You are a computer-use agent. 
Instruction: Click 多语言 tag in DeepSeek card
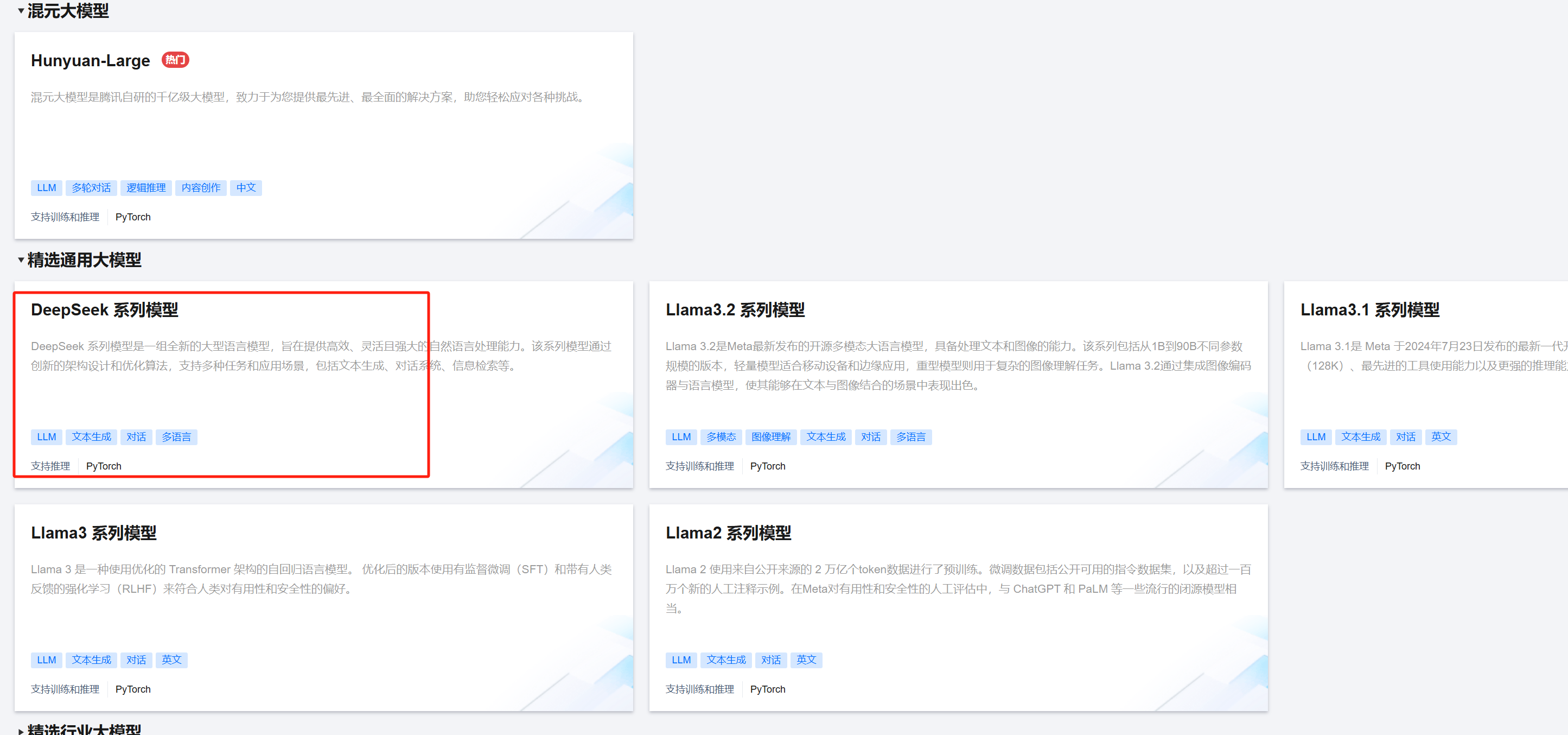(176, 436)
